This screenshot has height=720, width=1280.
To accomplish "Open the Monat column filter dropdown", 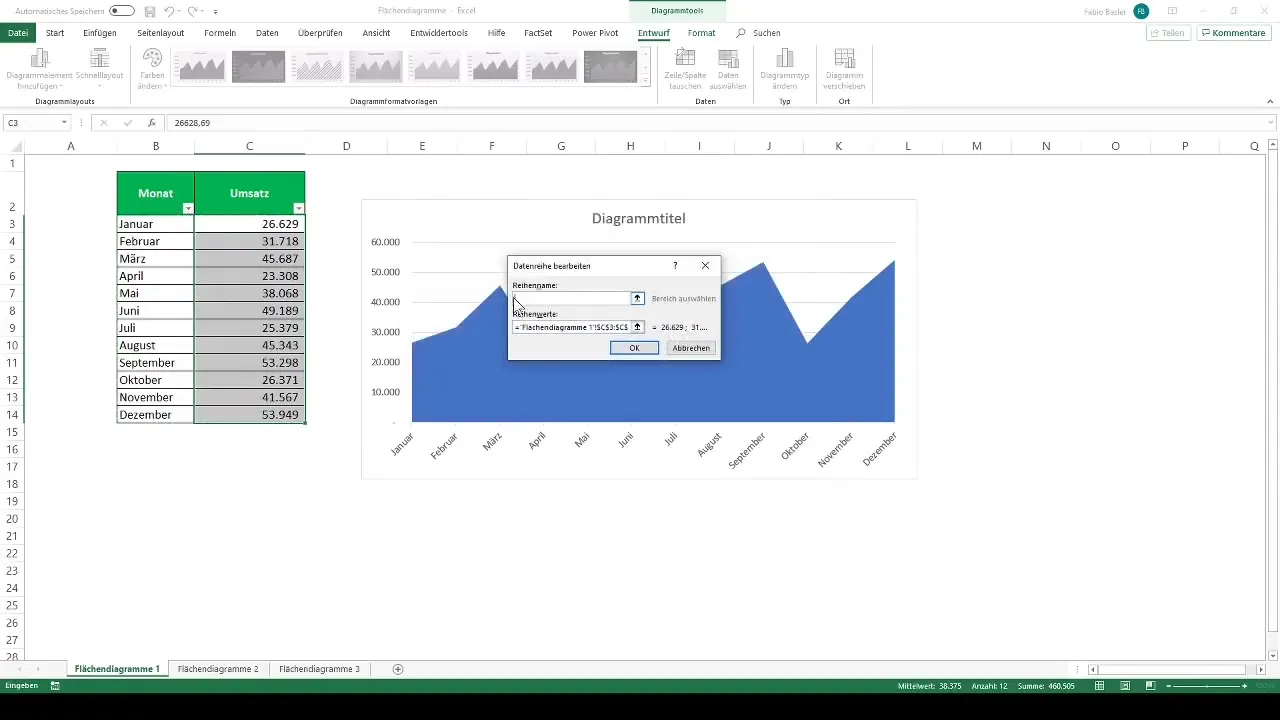I will pos(187,208).
